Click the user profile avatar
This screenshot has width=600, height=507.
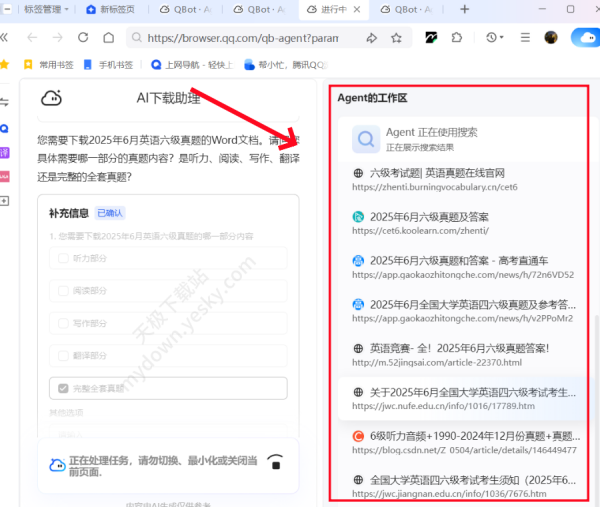[x=550, y=38]
